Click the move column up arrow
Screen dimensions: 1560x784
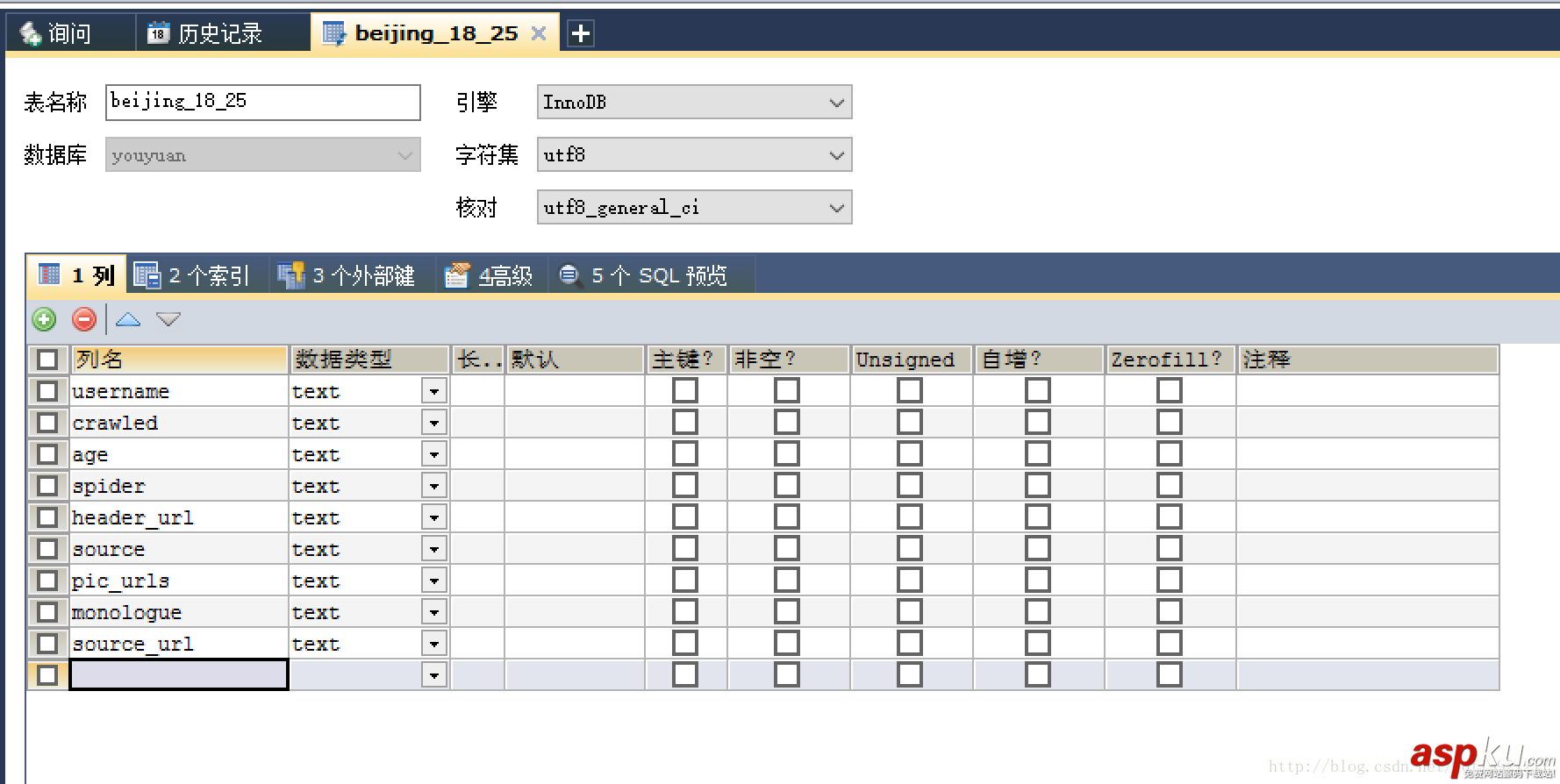[128, 319]
